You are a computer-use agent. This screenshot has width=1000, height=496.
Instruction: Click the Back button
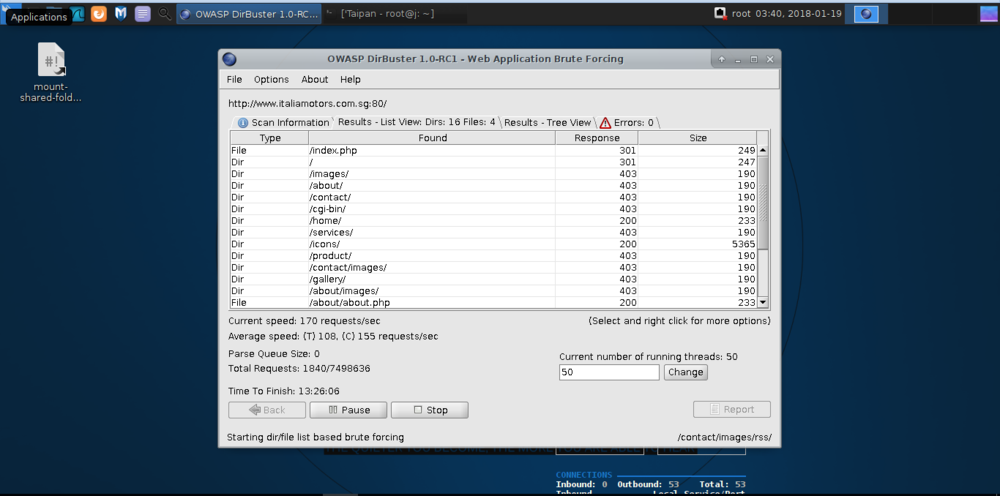click(x=267, y=410)
